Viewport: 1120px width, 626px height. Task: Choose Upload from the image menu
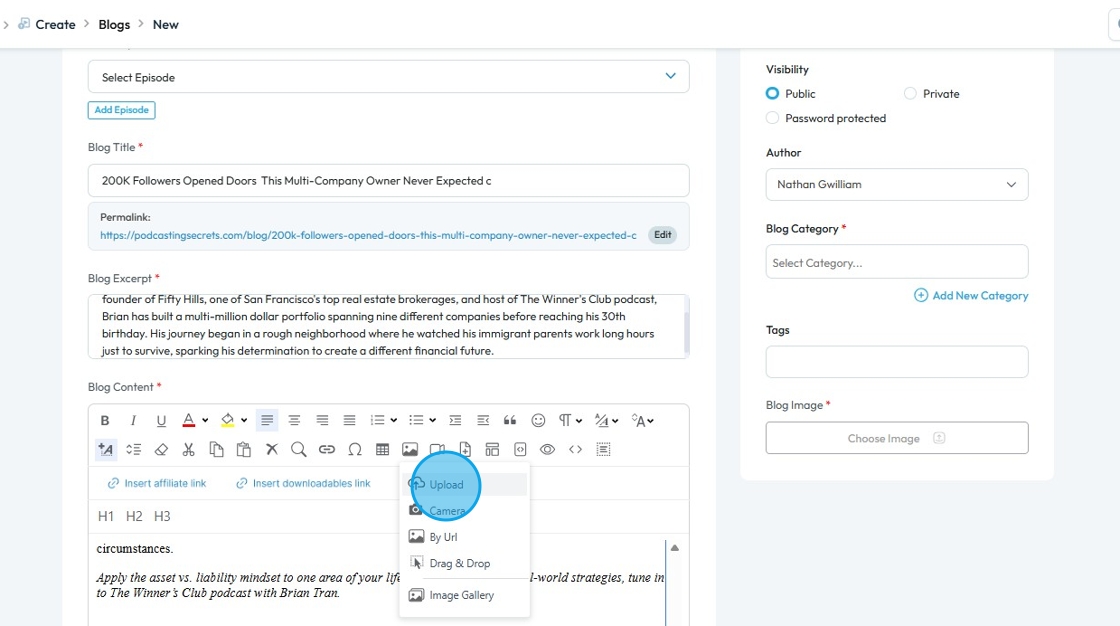465,485
